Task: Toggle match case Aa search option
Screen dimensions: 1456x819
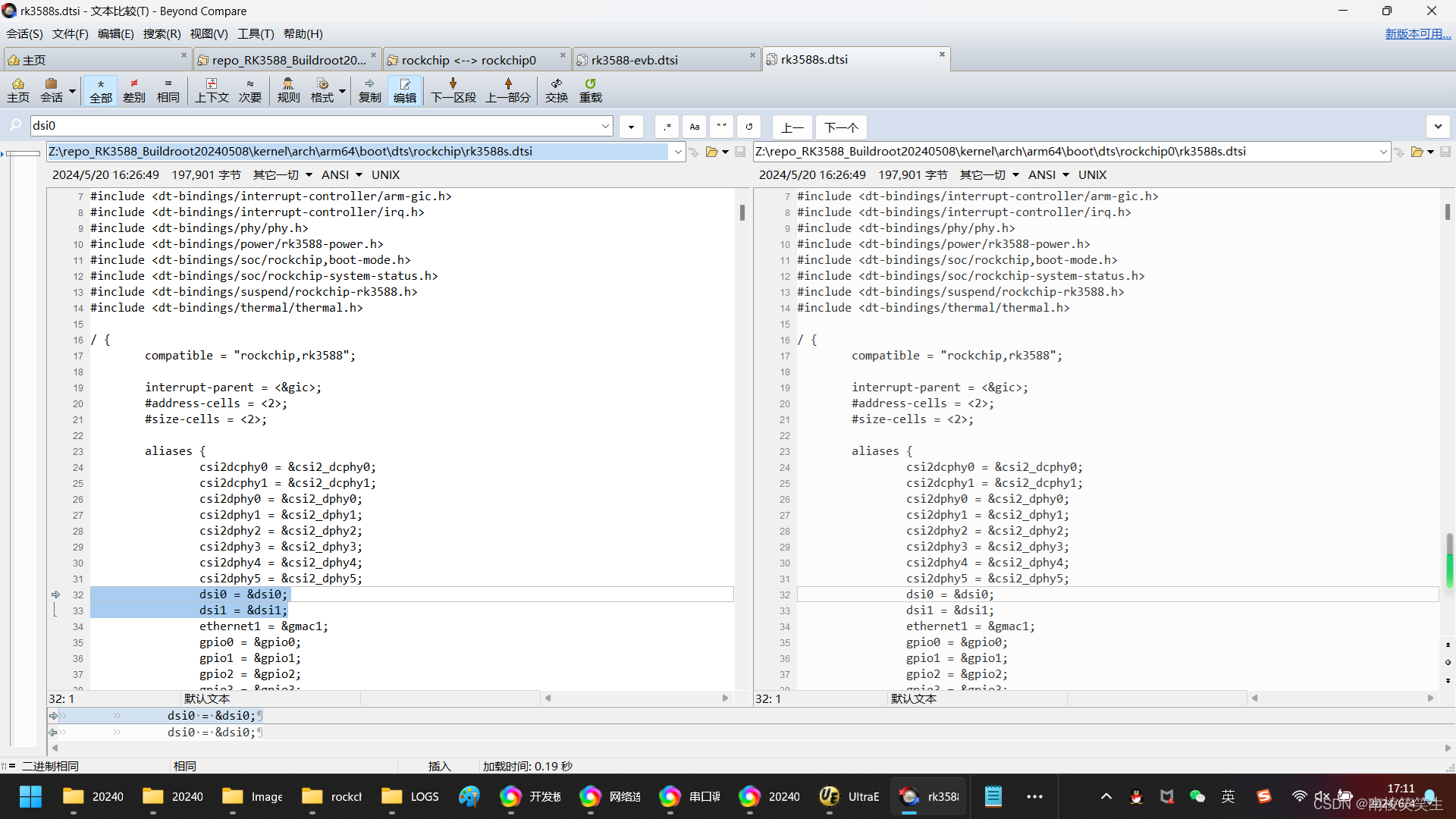Action: pos(694,127)
